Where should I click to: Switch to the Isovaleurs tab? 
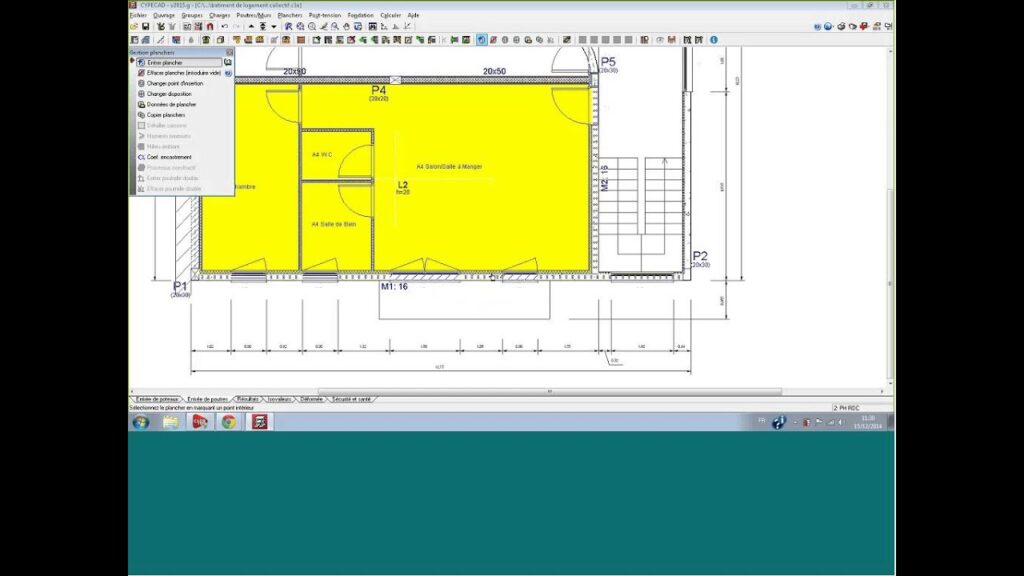click(280, 399)
